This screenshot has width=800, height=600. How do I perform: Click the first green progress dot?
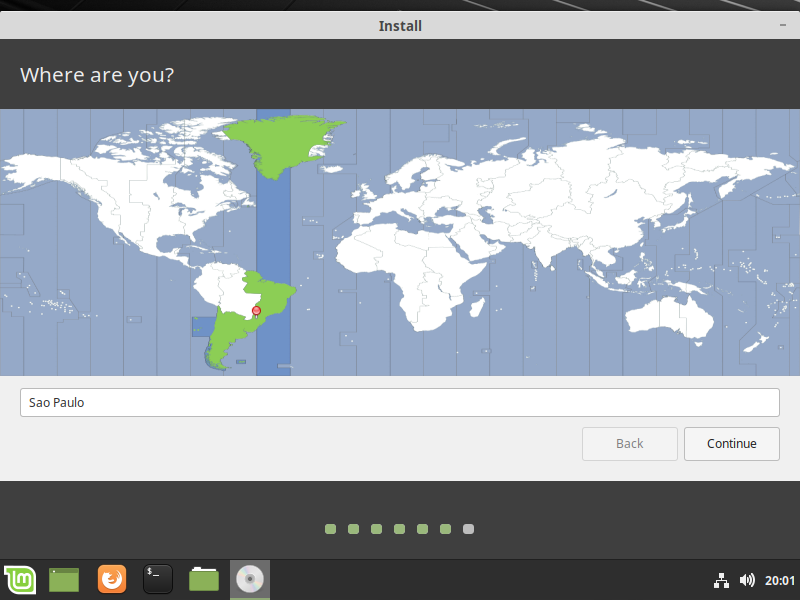331,529
